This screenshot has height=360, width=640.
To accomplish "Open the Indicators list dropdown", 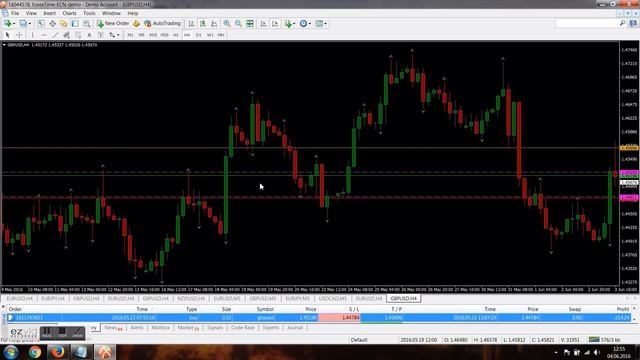I will tap(290, 24).
